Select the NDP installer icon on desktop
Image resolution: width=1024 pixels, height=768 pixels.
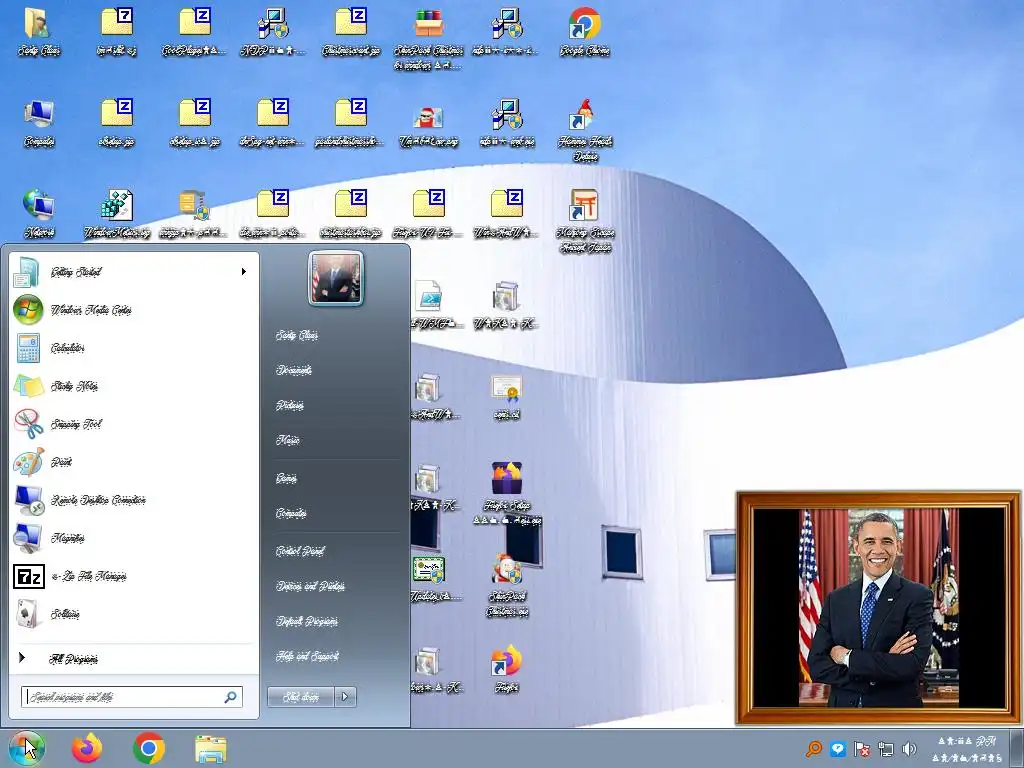pos(273,31)
